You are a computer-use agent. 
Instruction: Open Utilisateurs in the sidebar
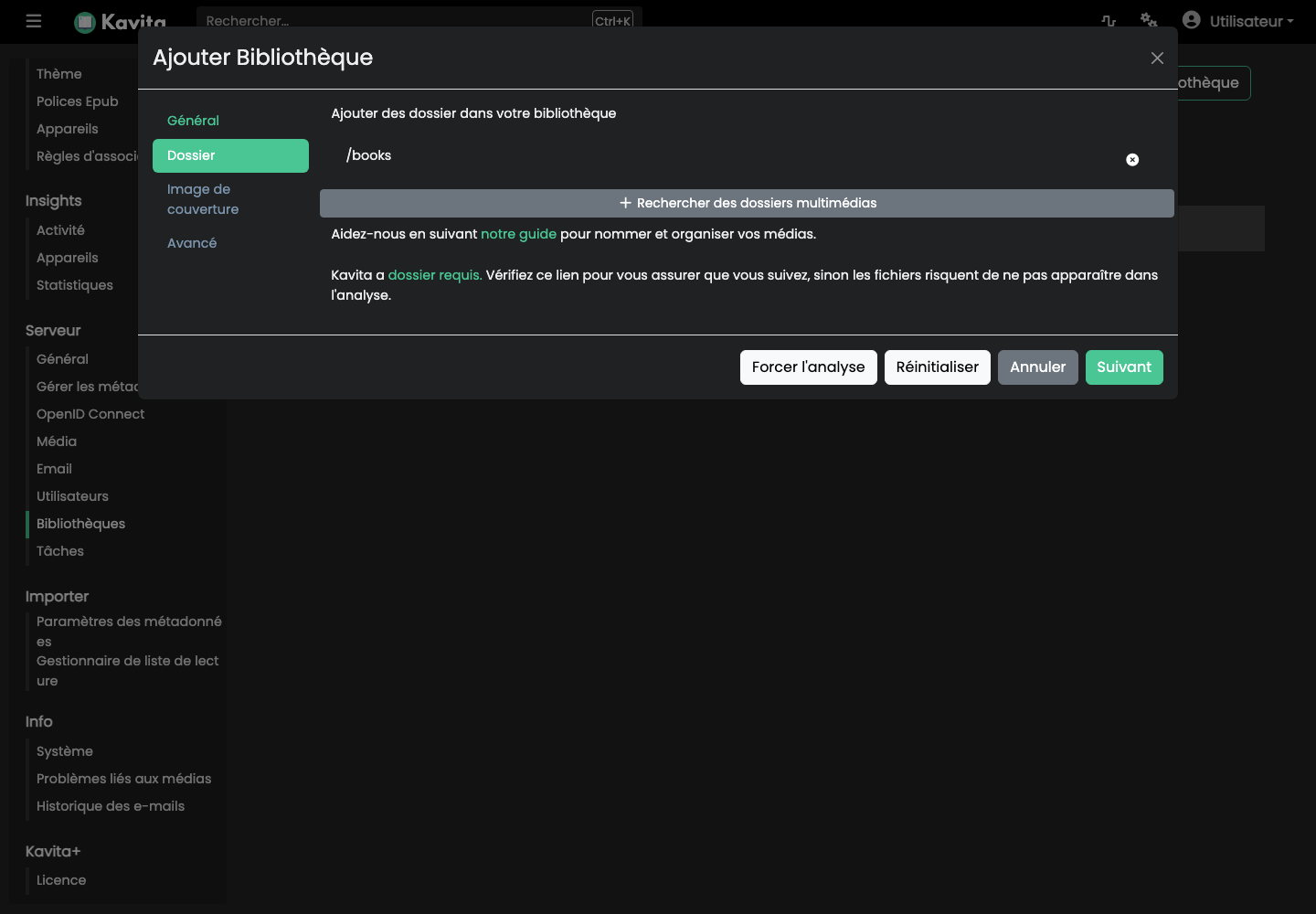point(72,496)
